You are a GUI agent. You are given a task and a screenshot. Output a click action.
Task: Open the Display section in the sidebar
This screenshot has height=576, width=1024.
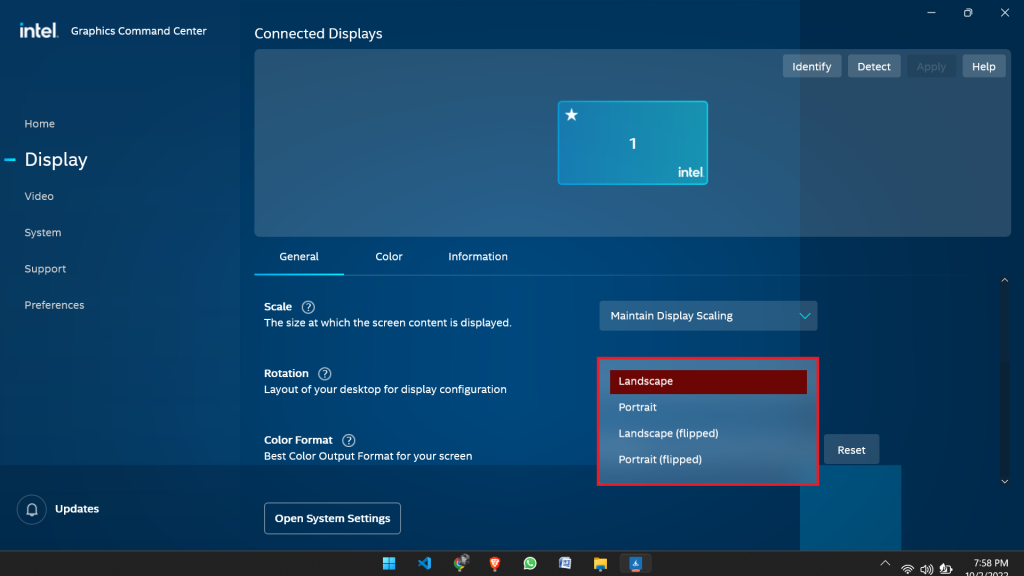56,159
